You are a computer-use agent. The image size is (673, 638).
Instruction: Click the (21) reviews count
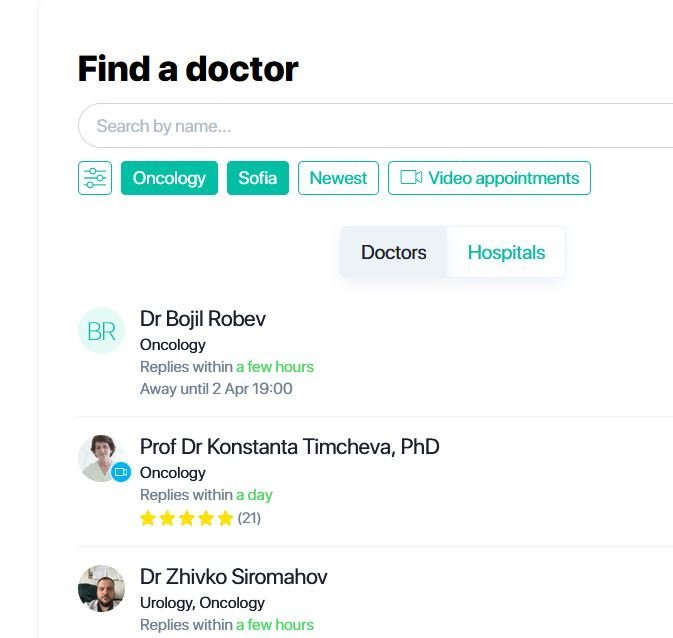249,518
